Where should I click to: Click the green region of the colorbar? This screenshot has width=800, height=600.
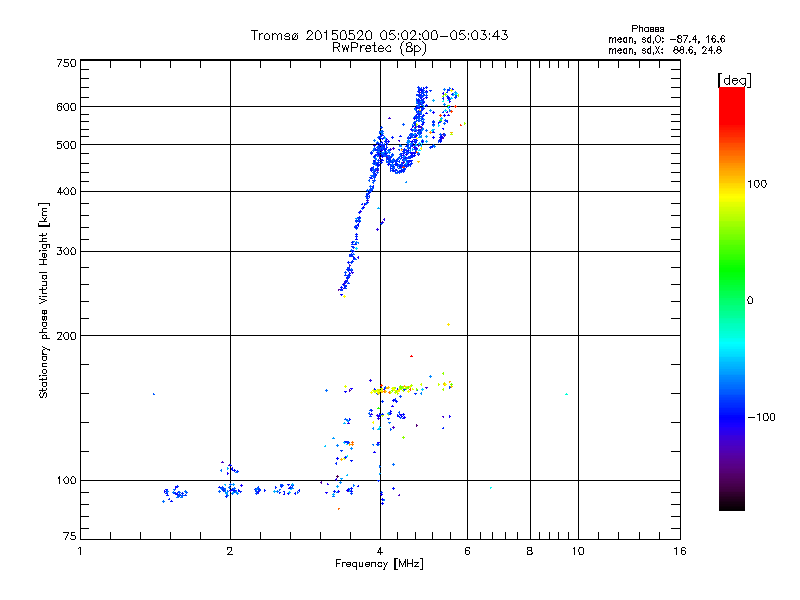[x=732, y=270]
